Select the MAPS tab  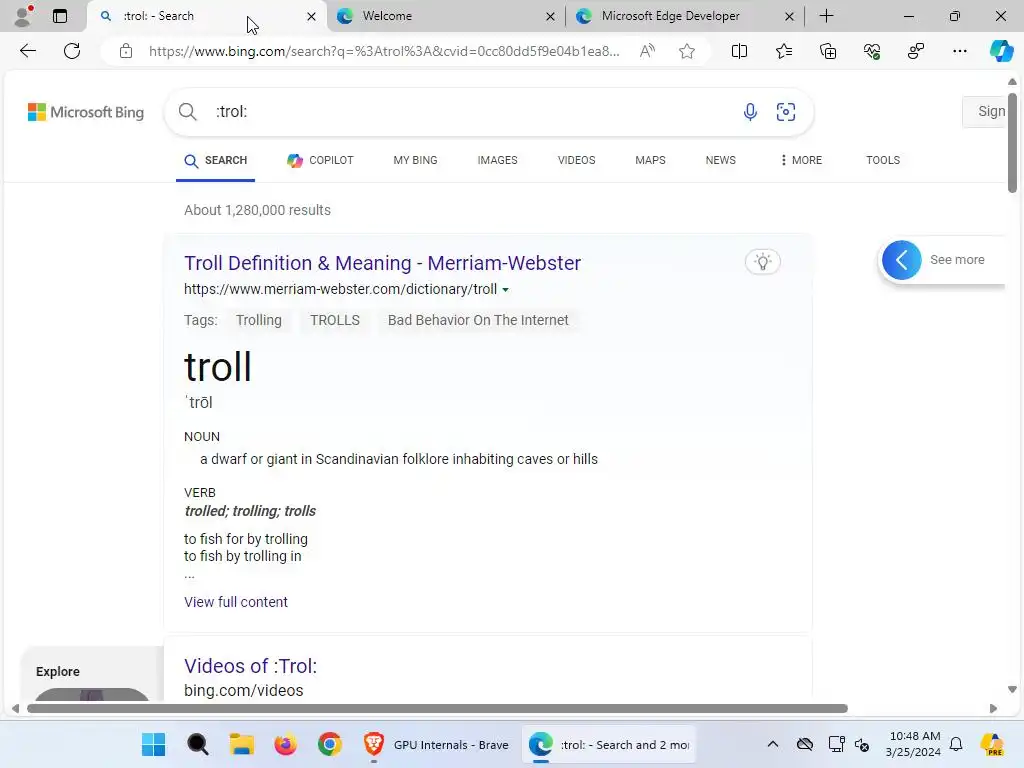(x=650, y=160)
